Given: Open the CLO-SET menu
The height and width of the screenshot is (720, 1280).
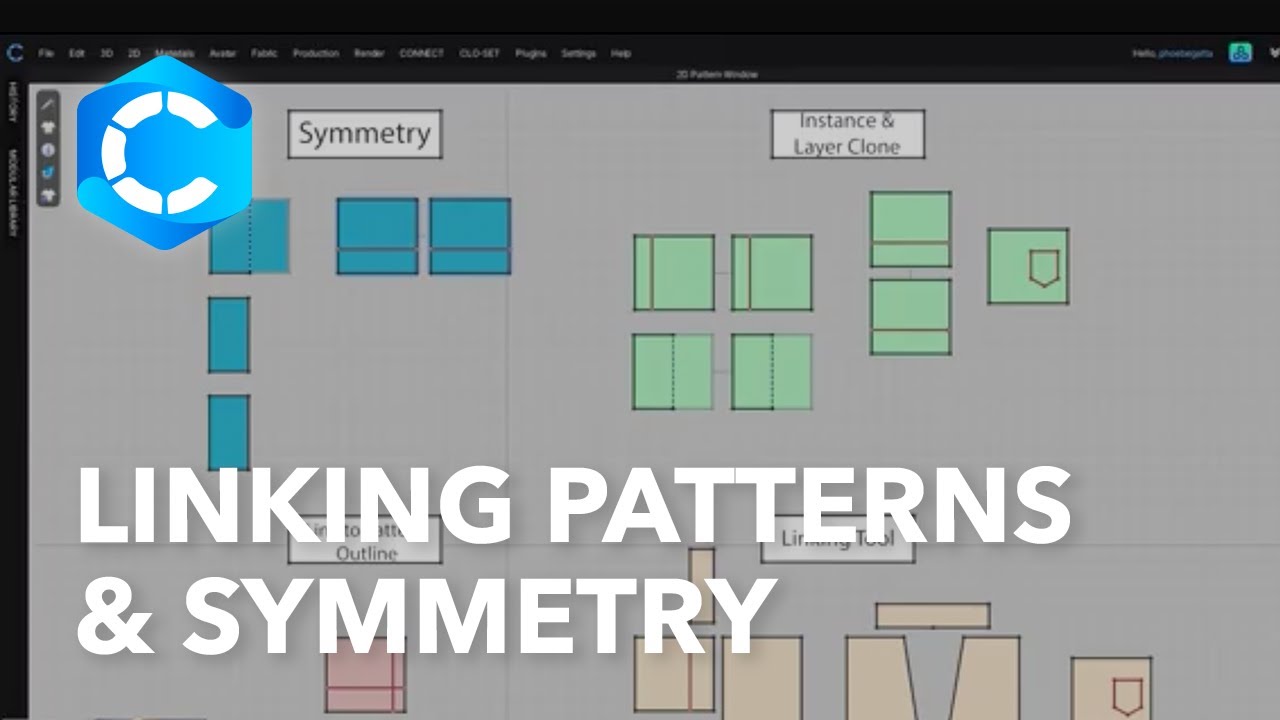Looking at the screenshot, I should coord(480,53).
